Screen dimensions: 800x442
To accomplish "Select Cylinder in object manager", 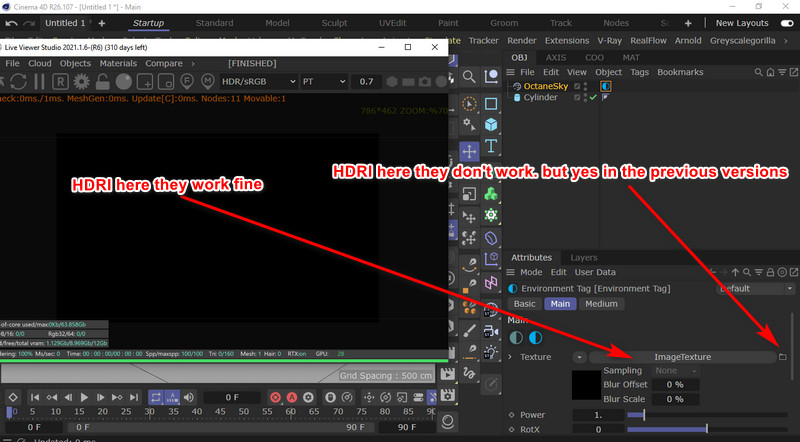I will (x=540, y=97).
